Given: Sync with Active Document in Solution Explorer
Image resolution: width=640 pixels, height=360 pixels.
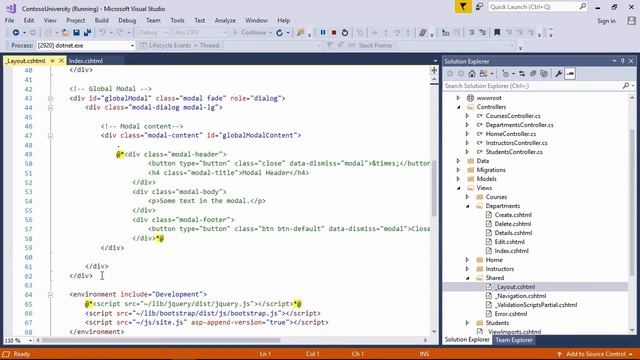Looking at the screenshot, I should pyautogui.click(x=522, y=74).
